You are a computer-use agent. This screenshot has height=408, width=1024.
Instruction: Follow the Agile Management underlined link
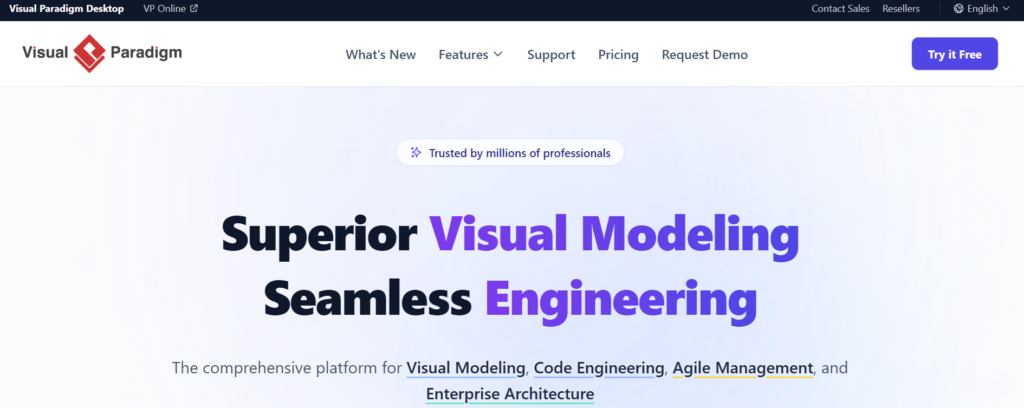pos(743,368)
